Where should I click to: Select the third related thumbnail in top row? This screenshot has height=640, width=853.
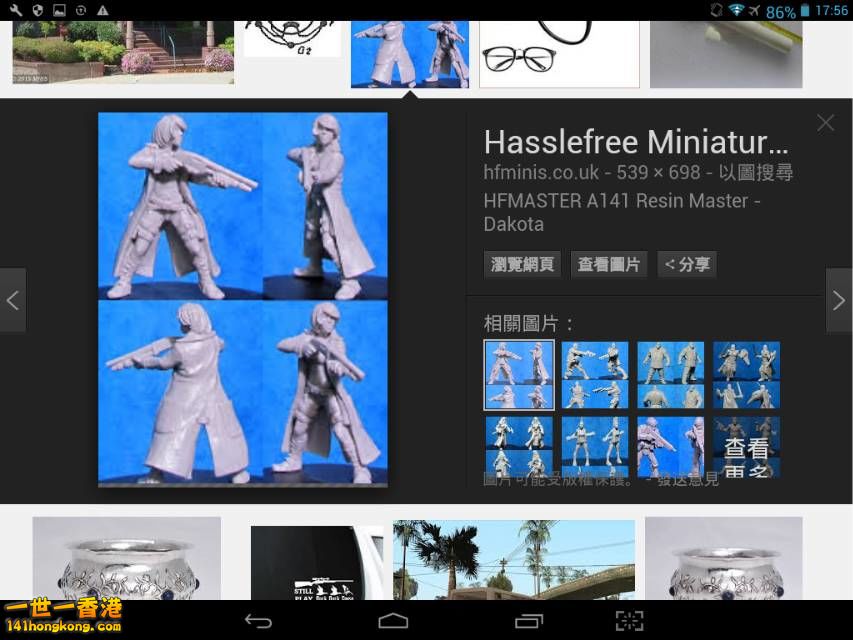671,375
